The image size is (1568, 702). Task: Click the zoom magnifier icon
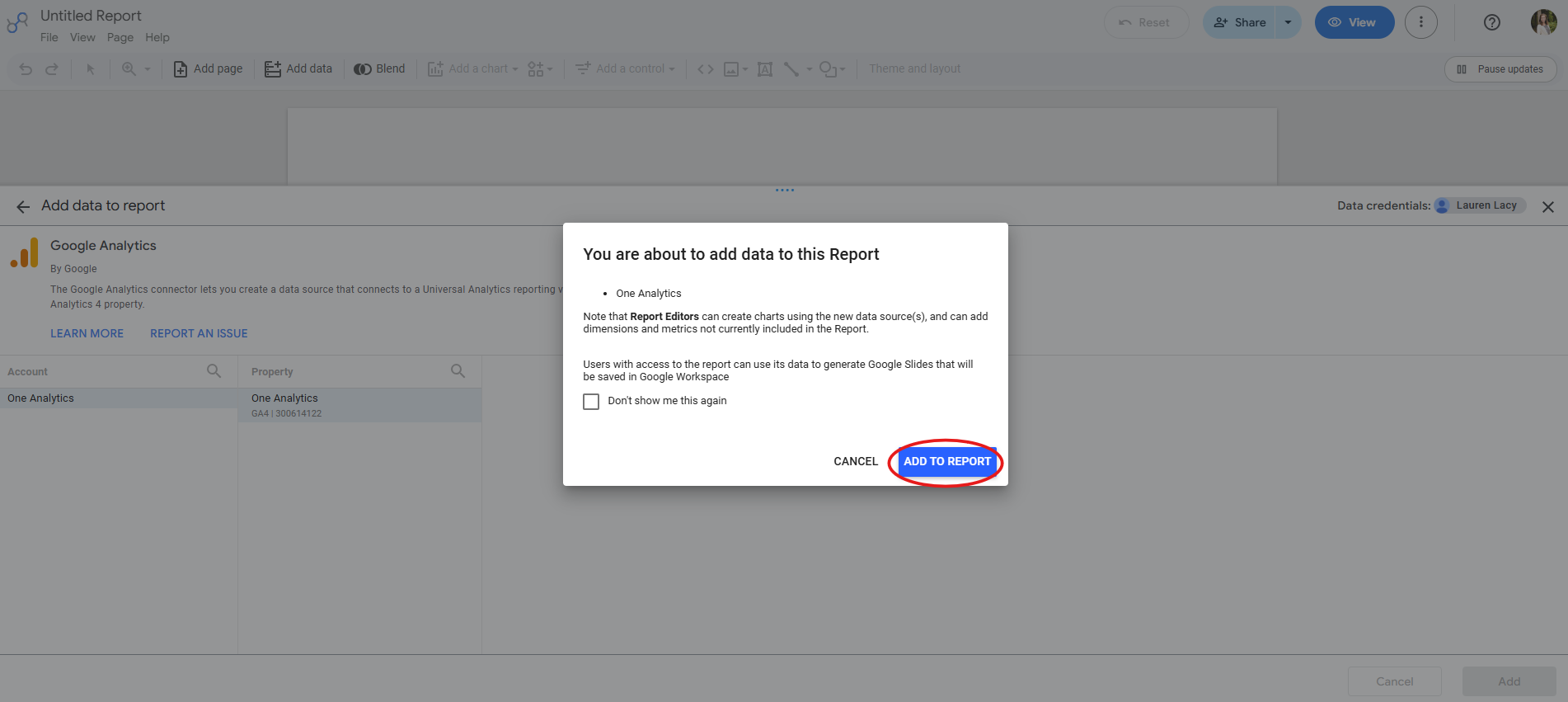pos(129,69)
